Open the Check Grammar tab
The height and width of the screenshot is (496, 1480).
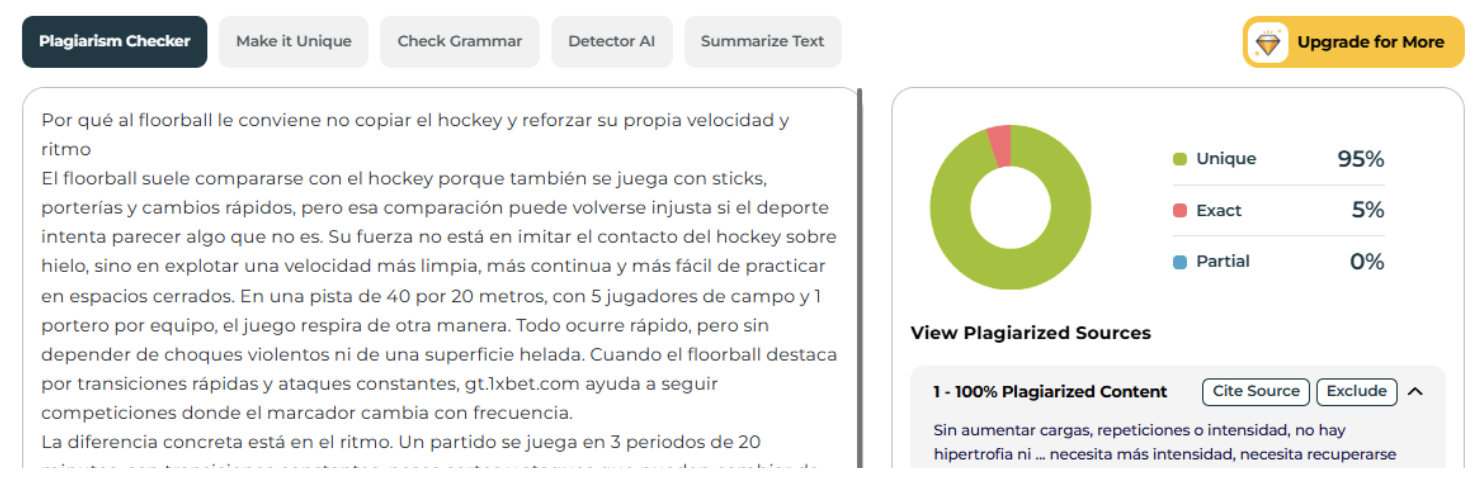460,42
